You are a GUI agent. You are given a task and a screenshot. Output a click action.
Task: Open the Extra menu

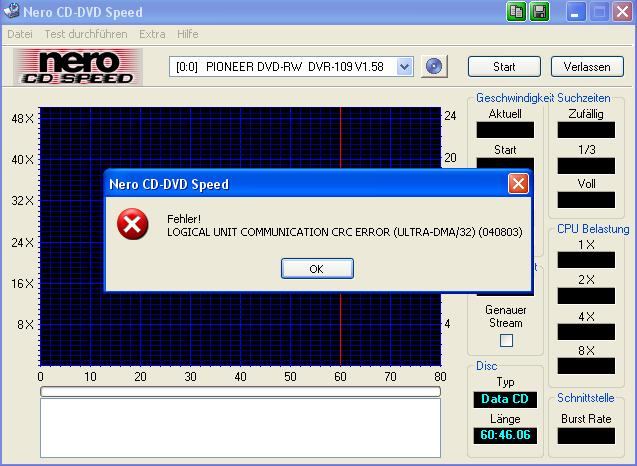pos(152,34)
